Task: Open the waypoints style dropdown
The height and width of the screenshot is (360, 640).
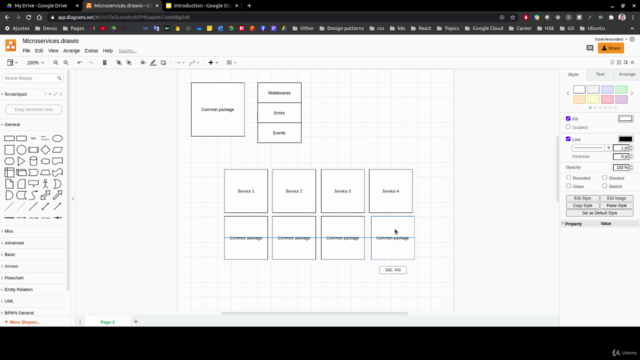Action: pyautogui.click(x=194, y=63)
